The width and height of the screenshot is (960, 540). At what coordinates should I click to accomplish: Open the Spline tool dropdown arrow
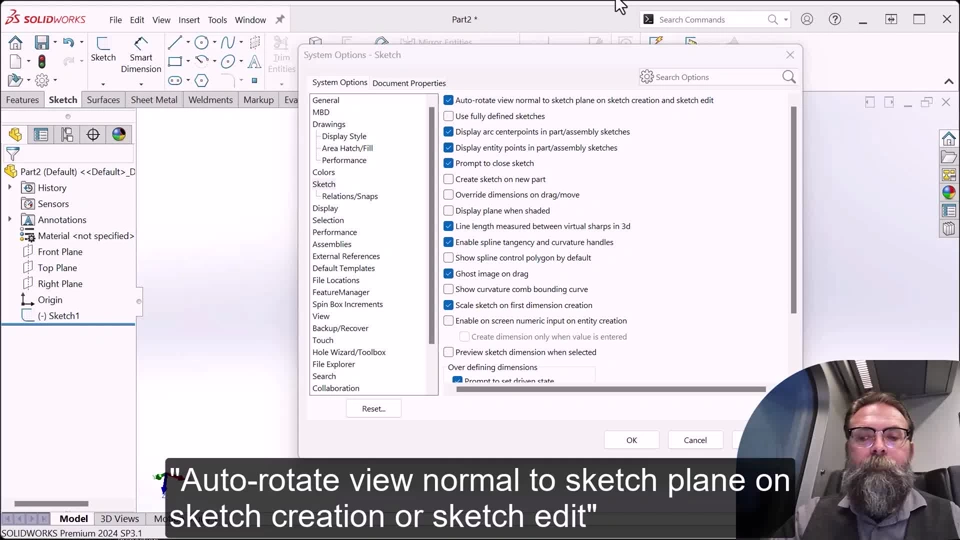pyautogui.click(x=241, y=42)
